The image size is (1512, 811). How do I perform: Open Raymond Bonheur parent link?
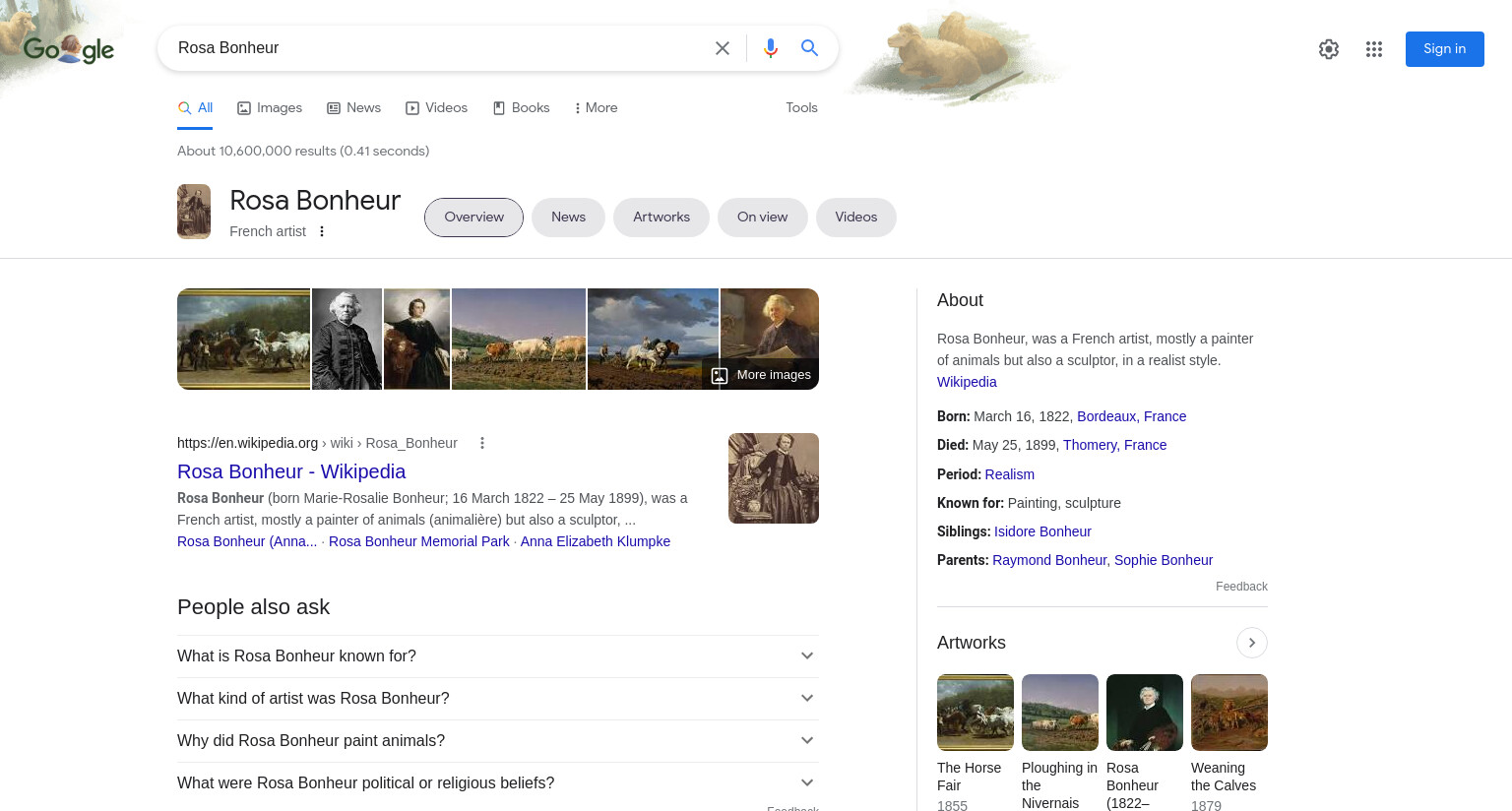click(x=1049, y=560)
